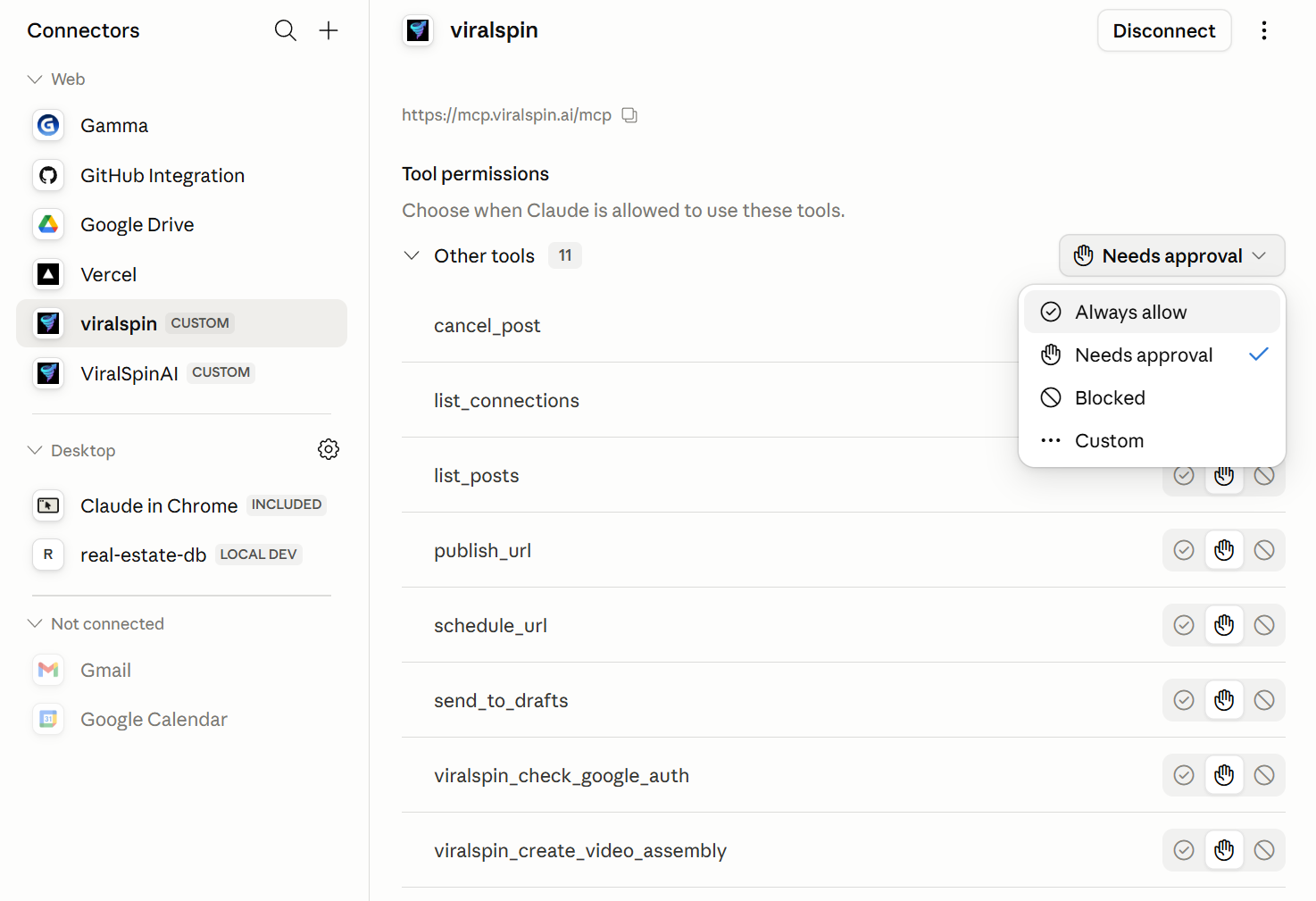Disconnect the viralspin connector
This screenshot has height=901, width=1316.
pos(1164,30)
